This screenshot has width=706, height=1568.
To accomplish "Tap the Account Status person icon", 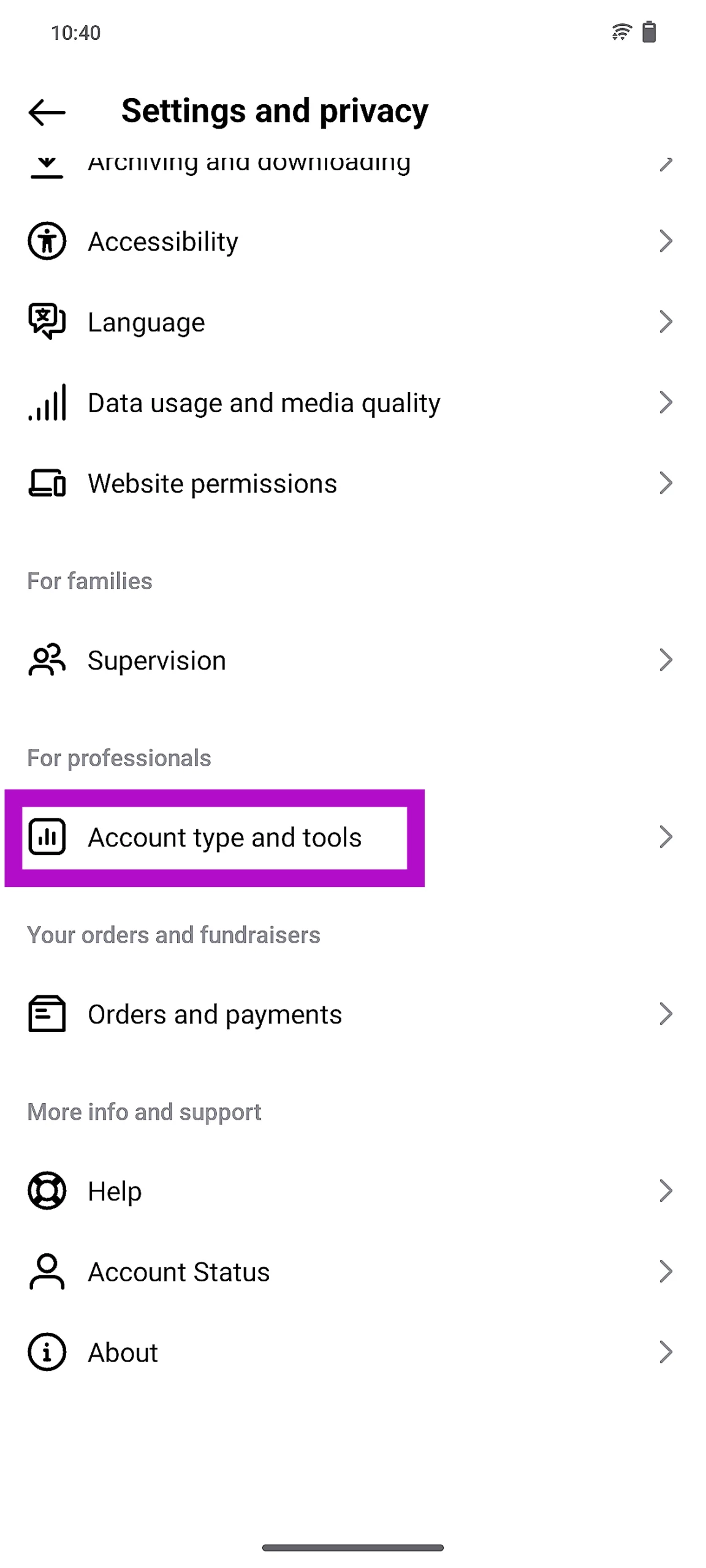I will (x=47, y=1272).
